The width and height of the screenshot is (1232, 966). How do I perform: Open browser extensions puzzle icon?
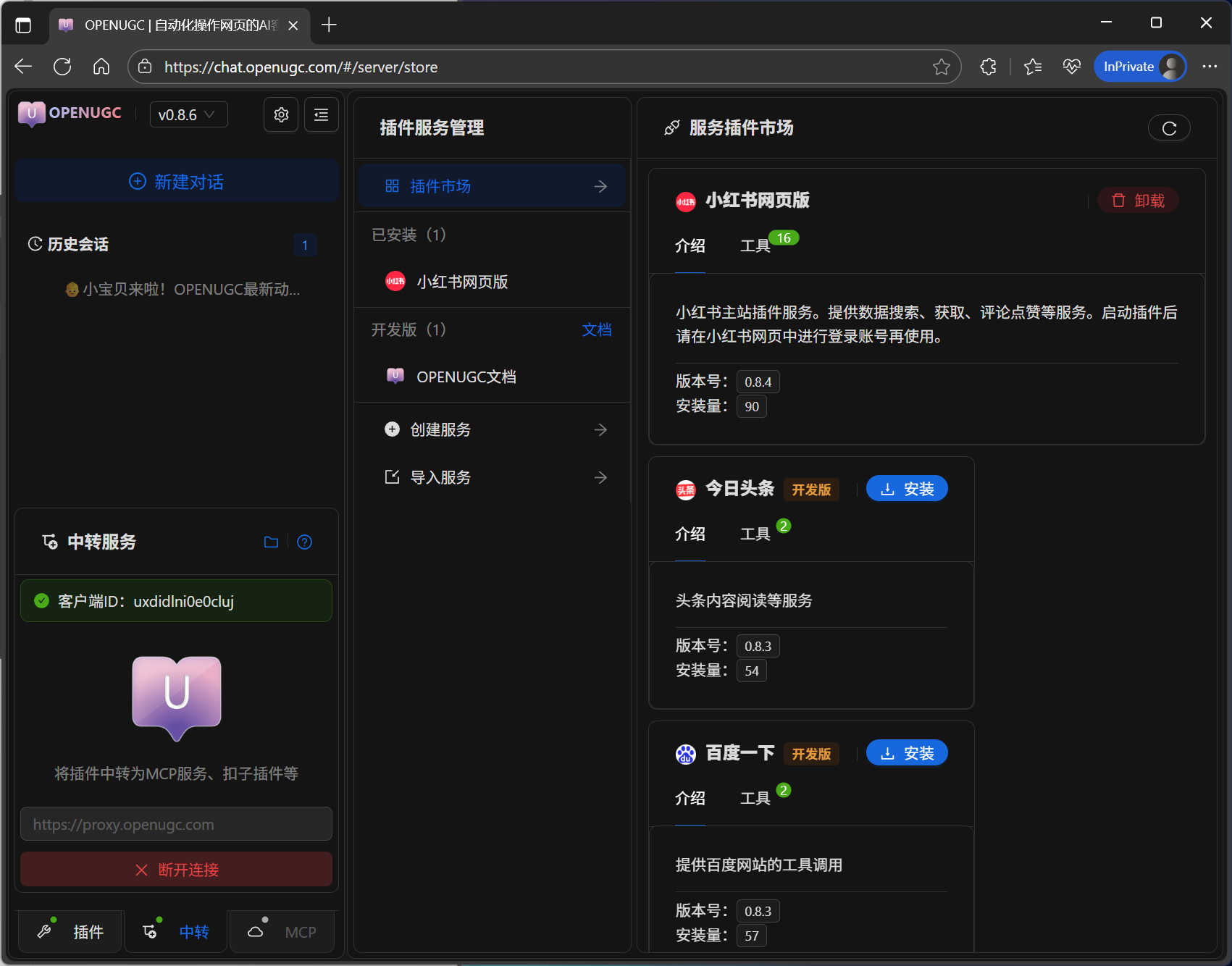[x=988, y=67]
